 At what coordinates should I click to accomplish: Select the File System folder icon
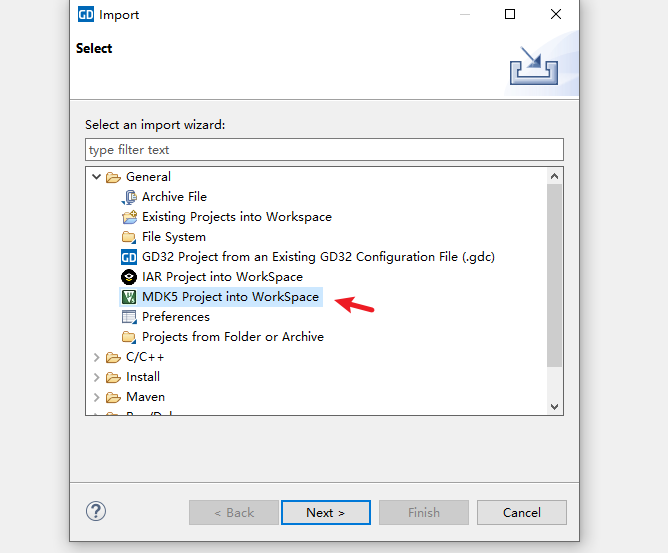pyautogui.click(x=129, y=237)
